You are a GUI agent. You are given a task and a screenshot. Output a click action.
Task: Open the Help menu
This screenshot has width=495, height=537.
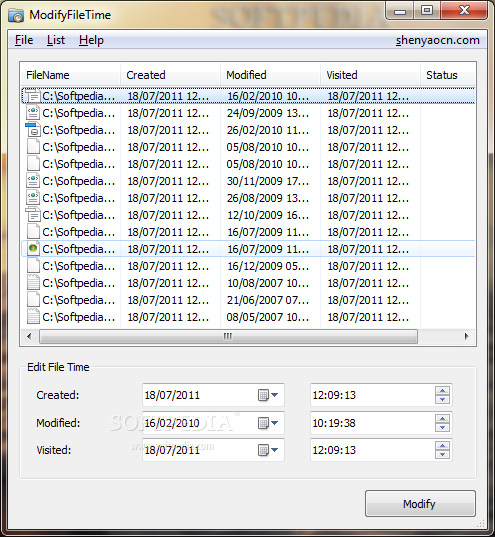pos(91,40)
